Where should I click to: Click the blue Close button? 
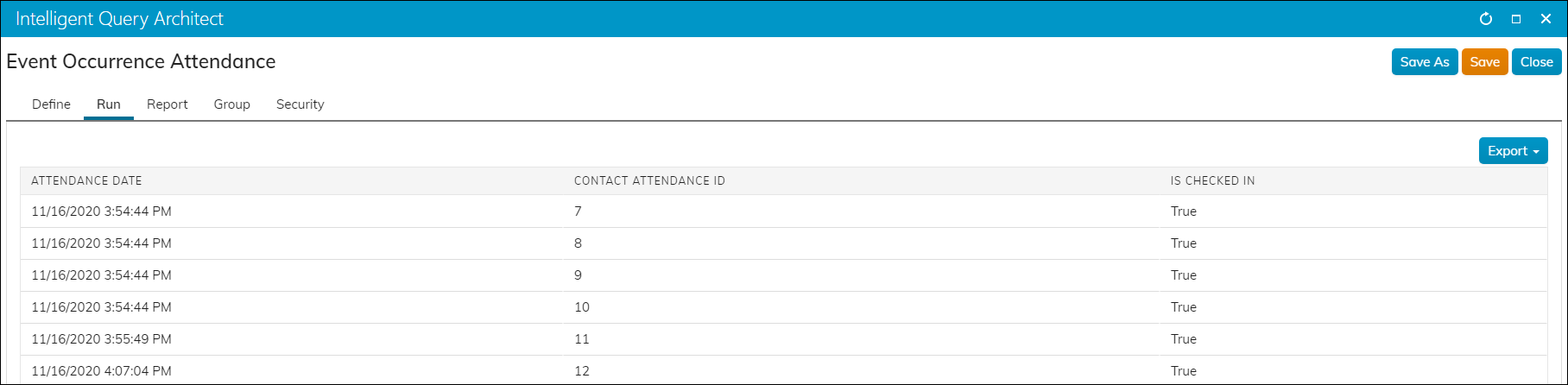tap(1536, 62)
